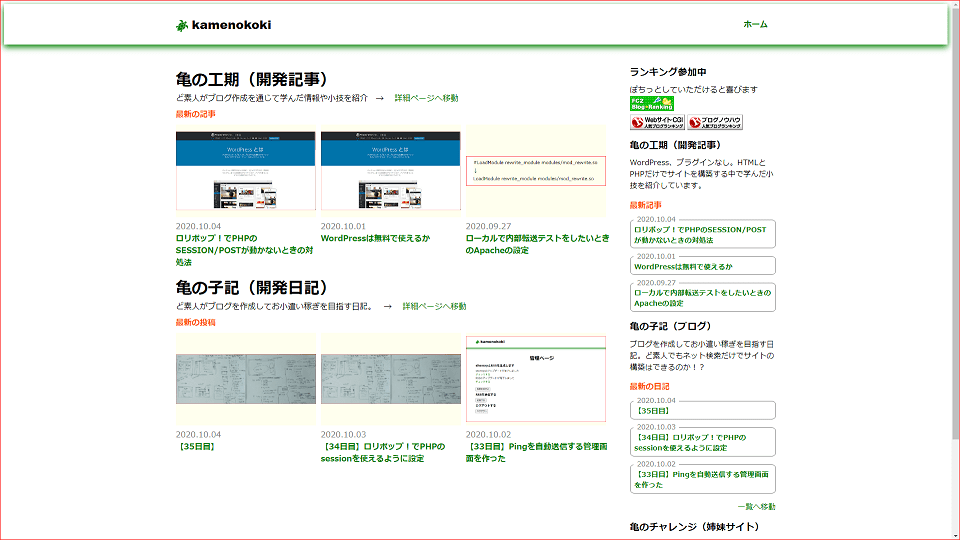
Task: Open main article WordPressは無料で使えるか
Action: [375, 238]
